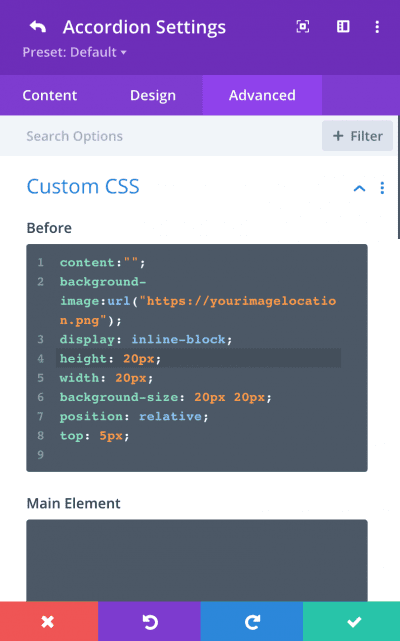400x641 pixels.
Task: Select the Advanced tab
Action: 262,95
